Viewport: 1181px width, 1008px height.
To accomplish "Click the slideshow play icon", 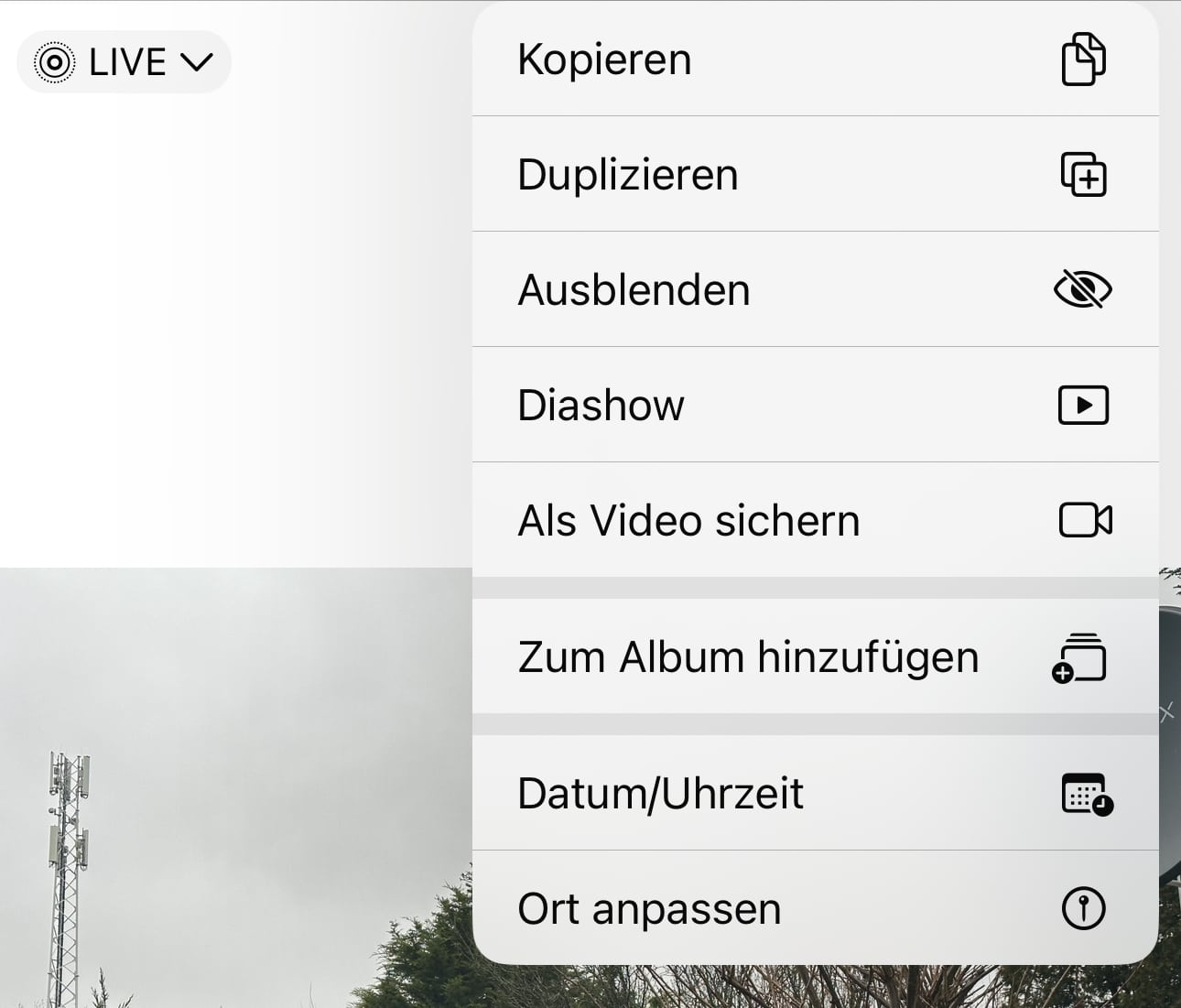I will coord(1083,405).
